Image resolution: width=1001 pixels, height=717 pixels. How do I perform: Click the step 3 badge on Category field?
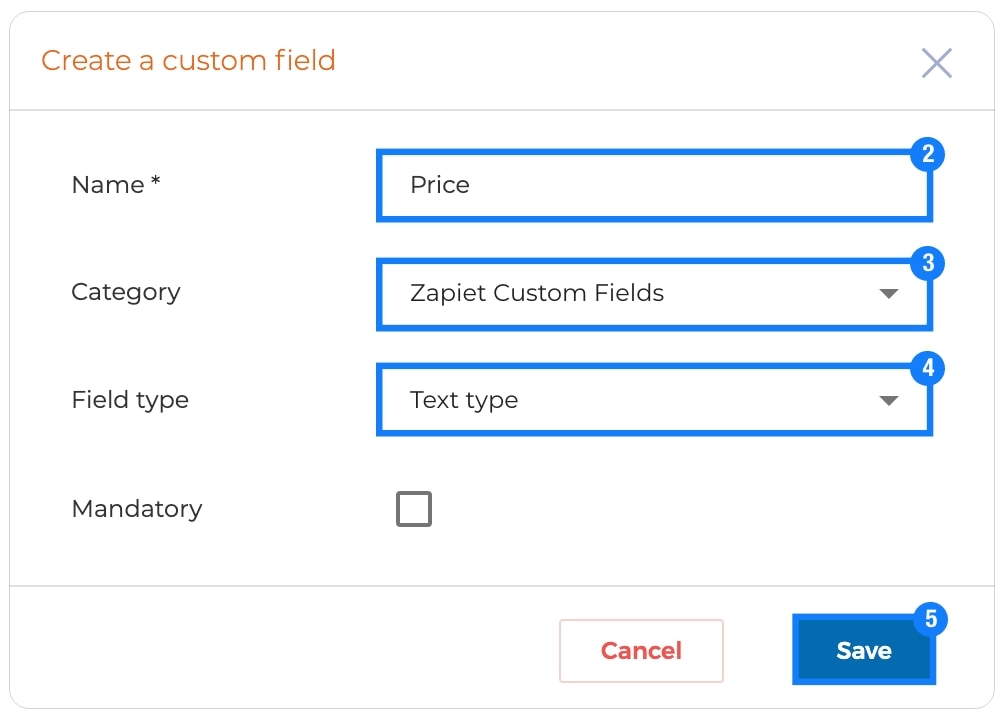pyautogui.click(x=928, y=262)
